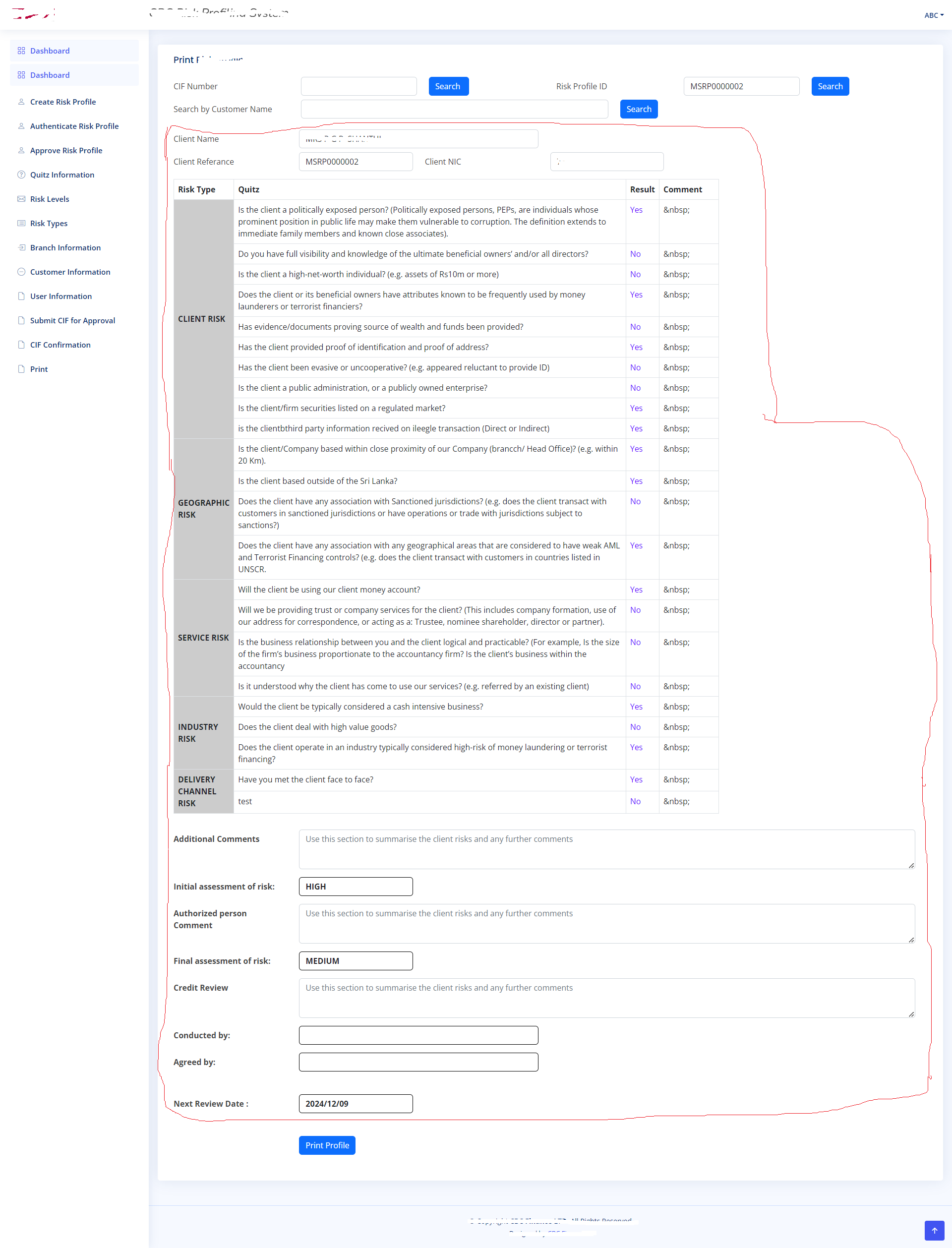Open Submit CIF for Approval
This screenshot has width=952, height=1248.
(x=74, y=321)
